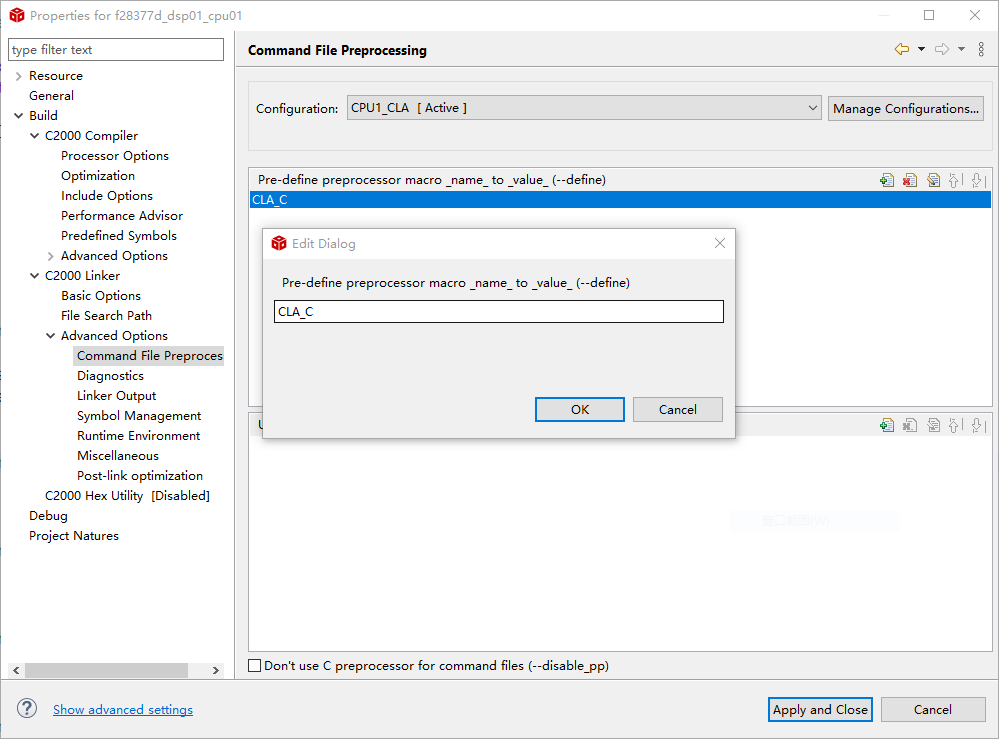The width and height of the screenshot is (999, 739).
Task: Click OK in the Edit Dialog
Action: click(580, 410)
